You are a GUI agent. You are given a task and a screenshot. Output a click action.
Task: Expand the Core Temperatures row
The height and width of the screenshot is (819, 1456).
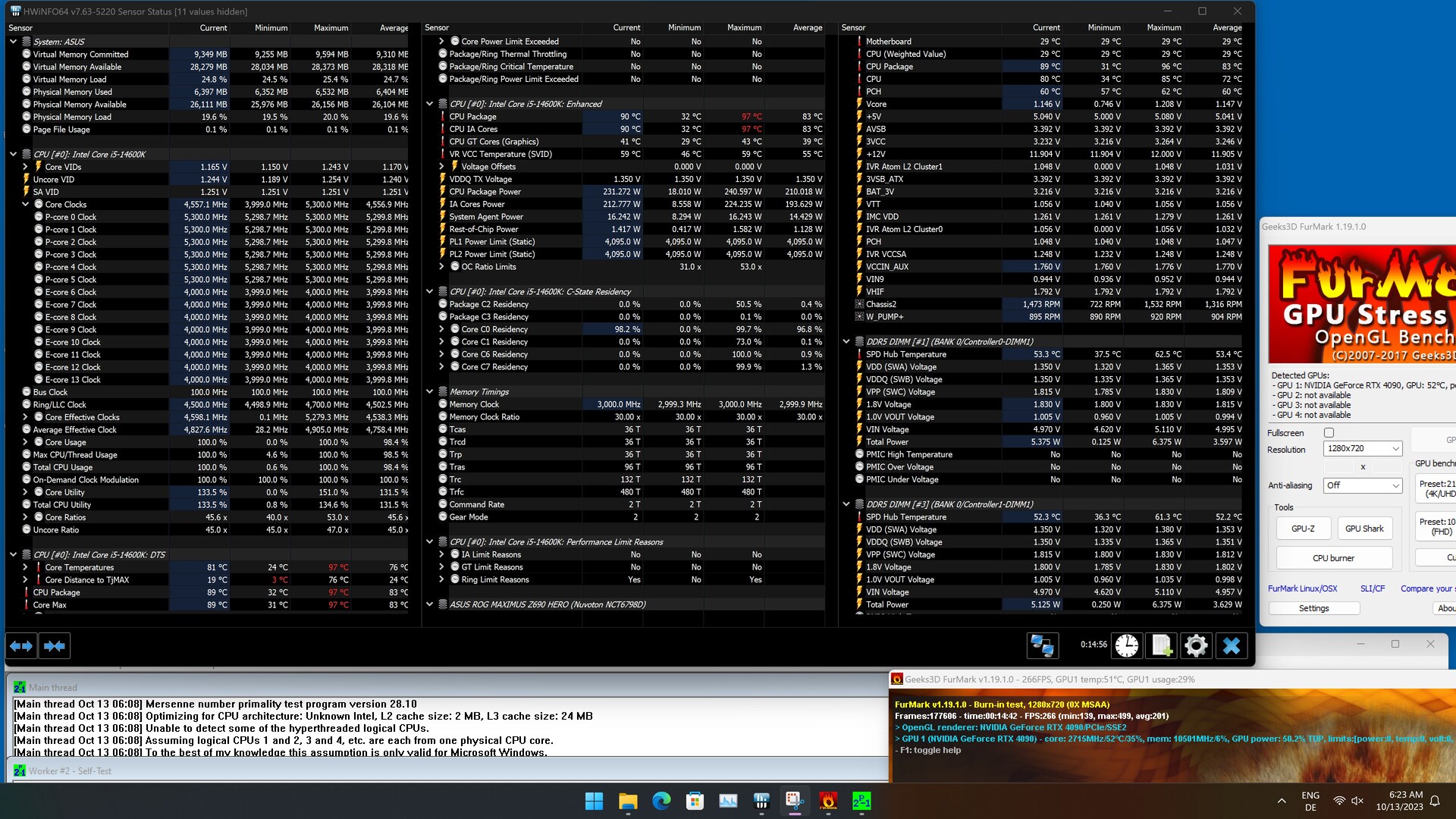pyautogui.click(x=25, y=567)
